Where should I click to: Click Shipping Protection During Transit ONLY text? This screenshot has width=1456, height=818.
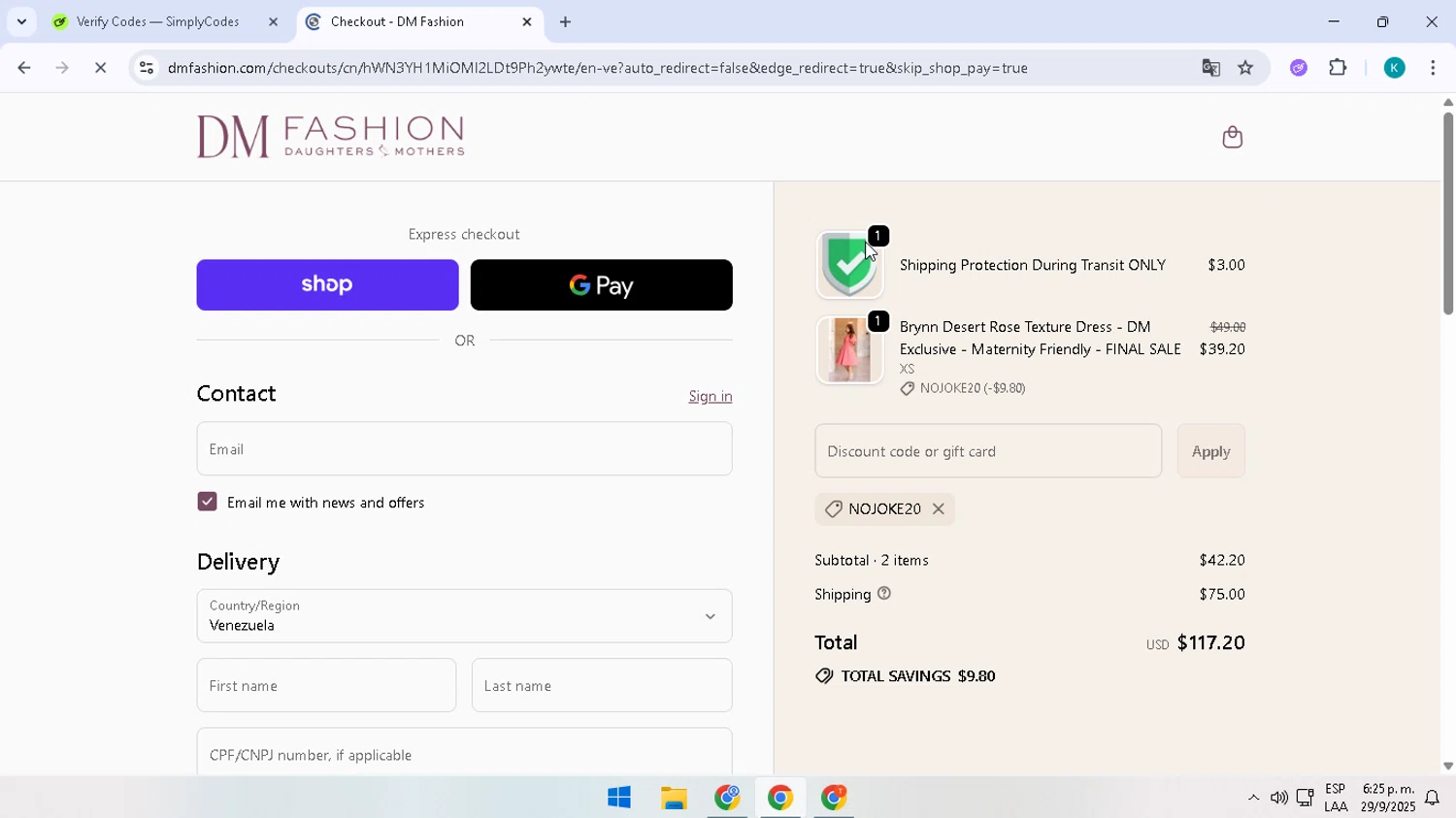tap(1033, 265)
